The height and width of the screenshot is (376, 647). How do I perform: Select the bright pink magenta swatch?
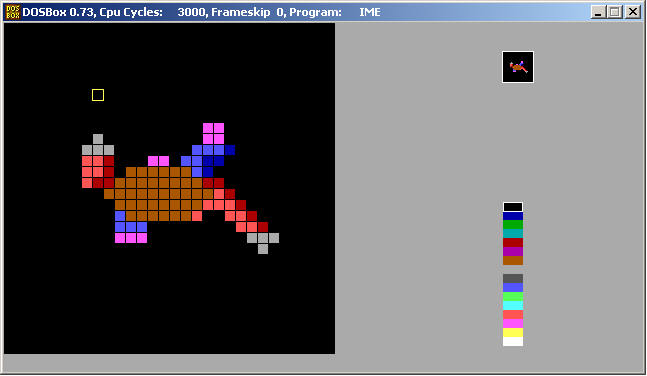(x=513, y=324)
